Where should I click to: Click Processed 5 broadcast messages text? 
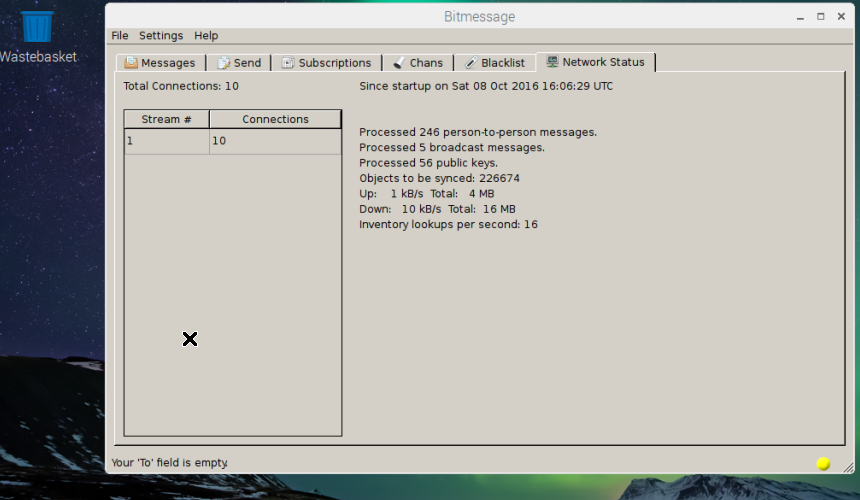click(x=452, y=147)
